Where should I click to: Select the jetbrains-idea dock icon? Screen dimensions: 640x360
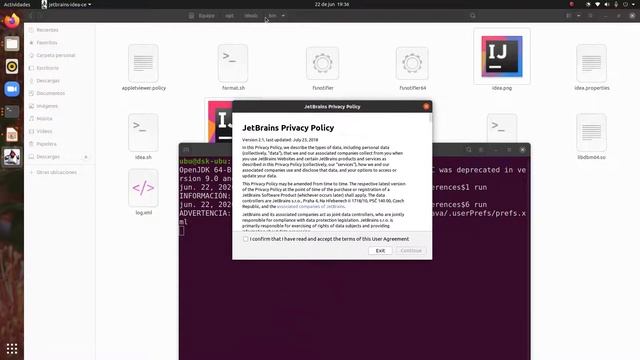(12, 157)
